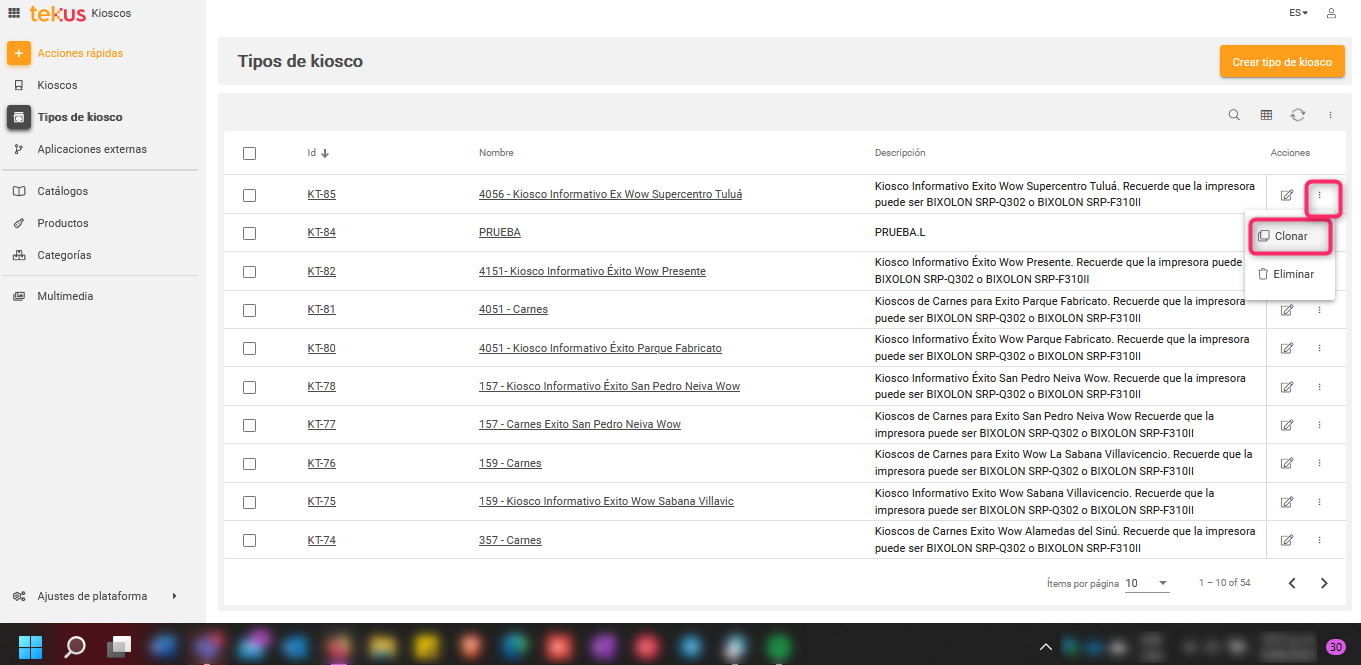Open the column view grid icon
Image resolution: width=1361 pixels, height=665 pixels.
point(1266,115)
